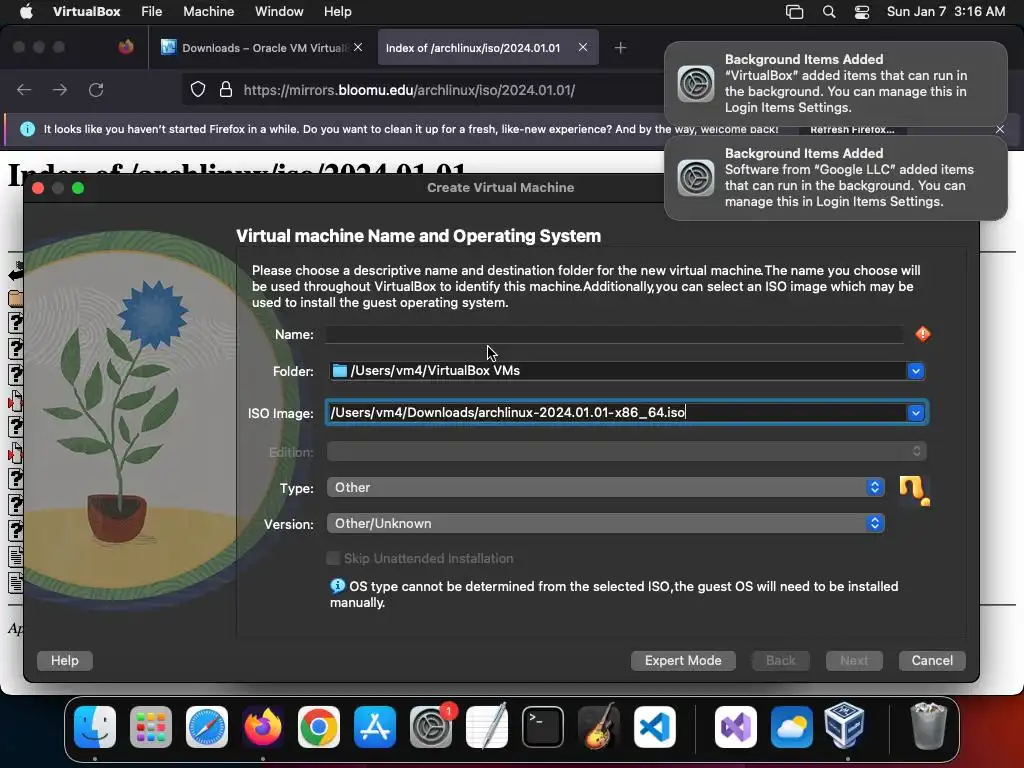1024x768 pixels.
Task: Dismiss the Firefox refresh notification bar
Action: tap(1000, 129)
